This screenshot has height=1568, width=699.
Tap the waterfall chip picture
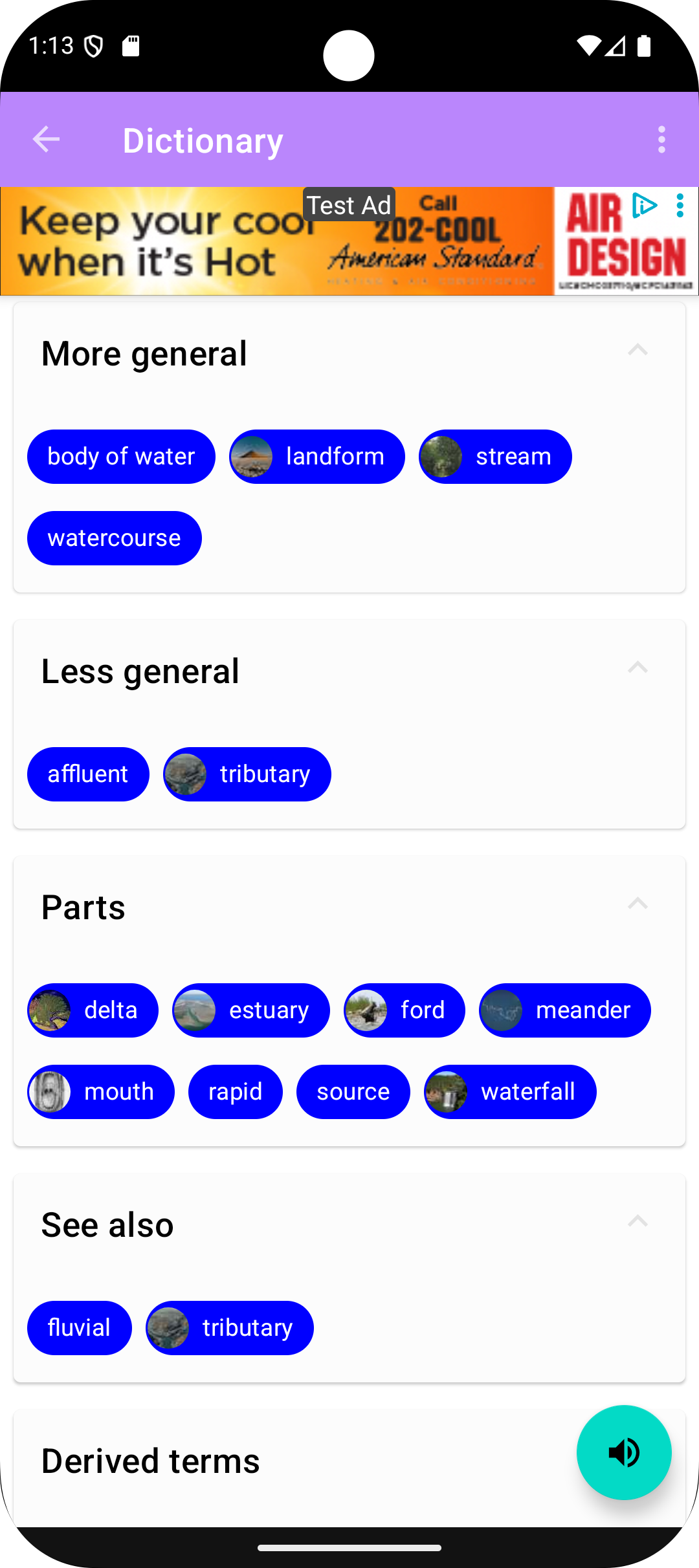[446, 1092]
